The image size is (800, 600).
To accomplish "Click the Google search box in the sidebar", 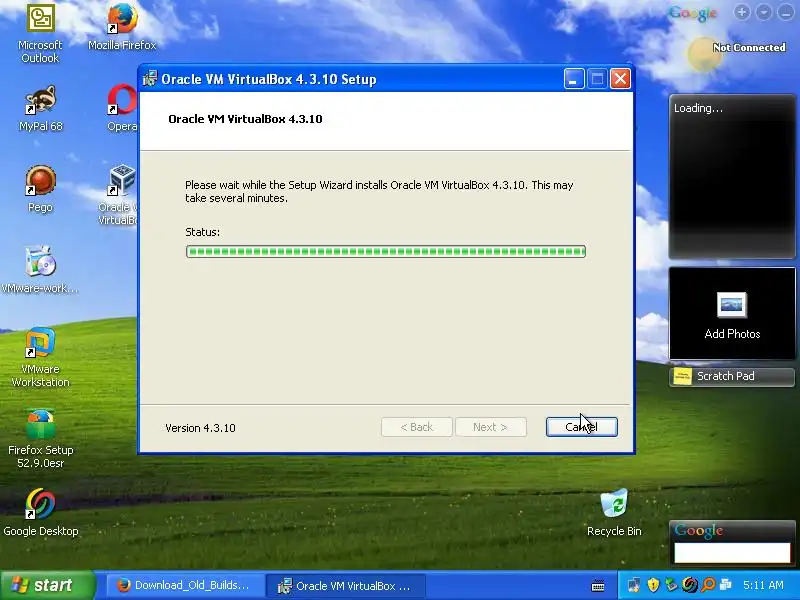I will pos(732,553).
